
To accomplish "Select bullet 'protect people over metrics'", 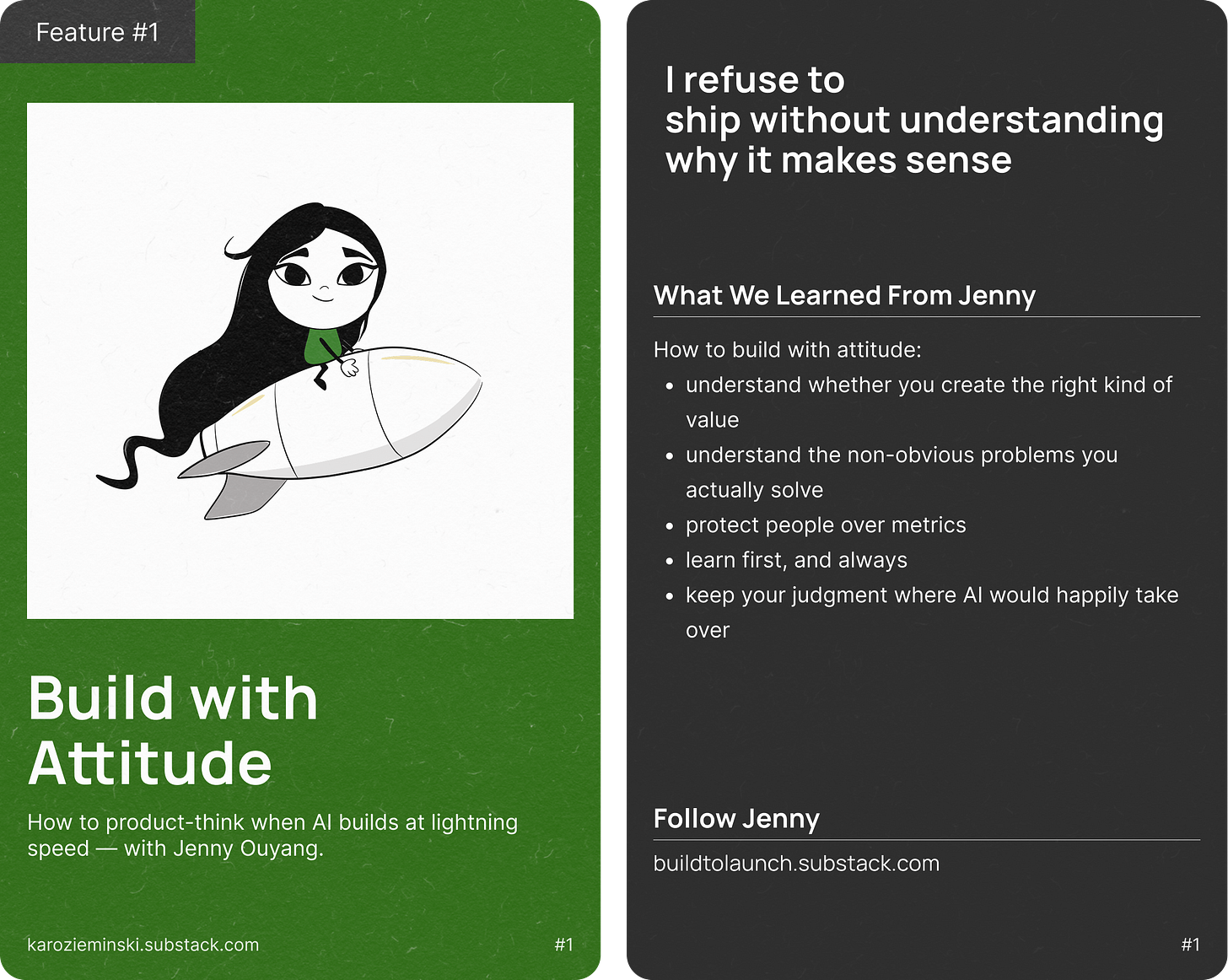I will [826, 525].
